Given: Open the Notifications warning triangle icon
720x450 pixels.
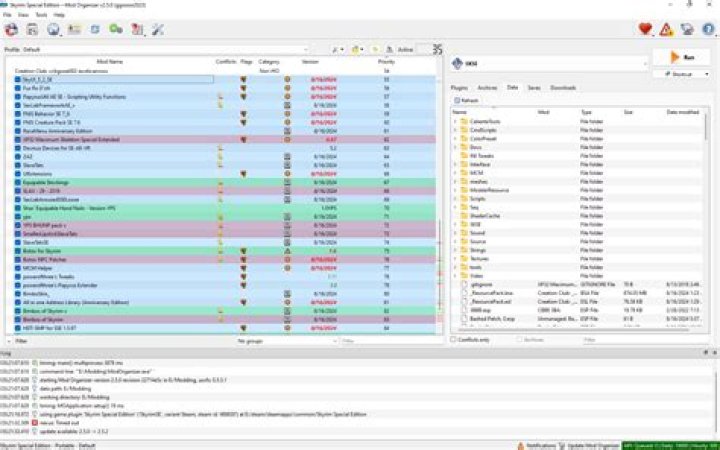Looking at the screenshot, I should click(x=666, y=30).
